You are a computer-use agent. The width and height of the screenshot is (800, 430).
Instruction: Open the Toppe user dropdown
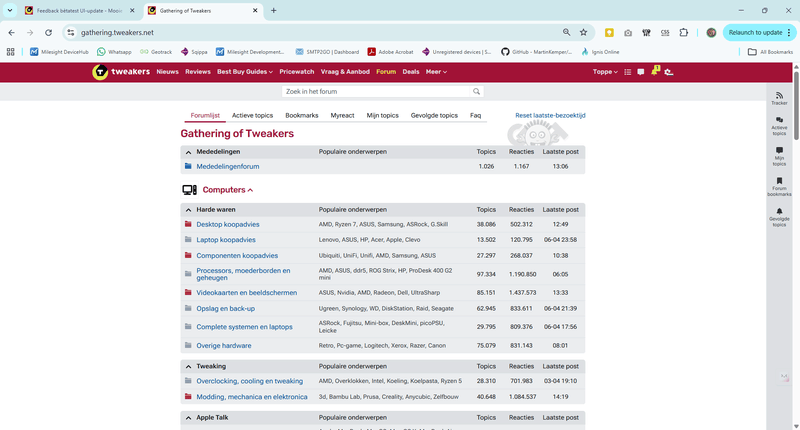click(605, 72)
